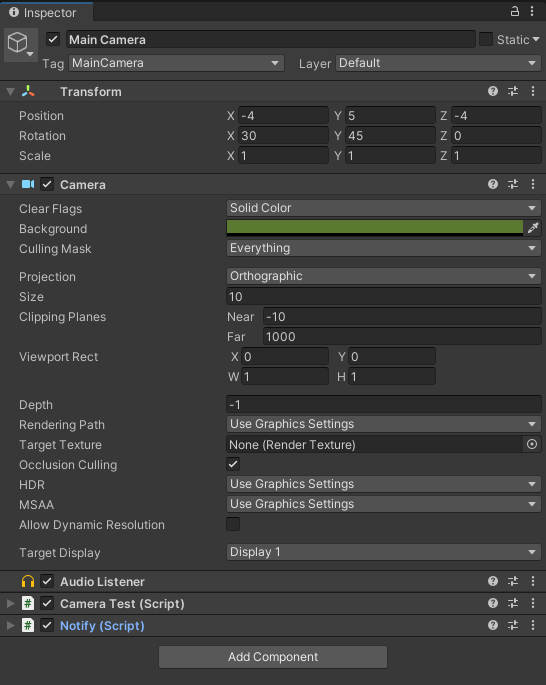546x685 pixels.
Task: Disable the Camera component checkbox
Action: (47, 184)
